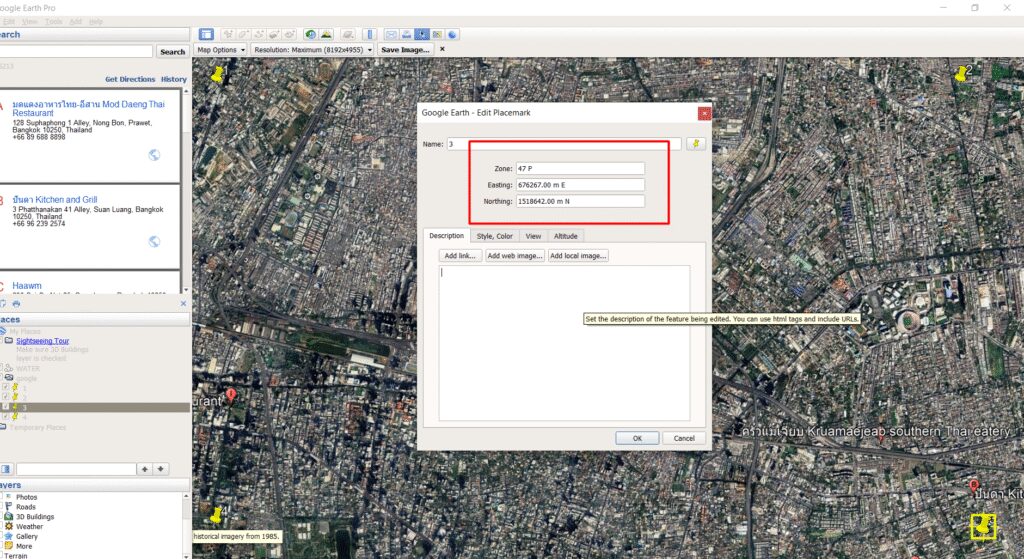Close the save image toolbar X
The height and width of the screenshot is (559, 1024).
coord(442,49)
